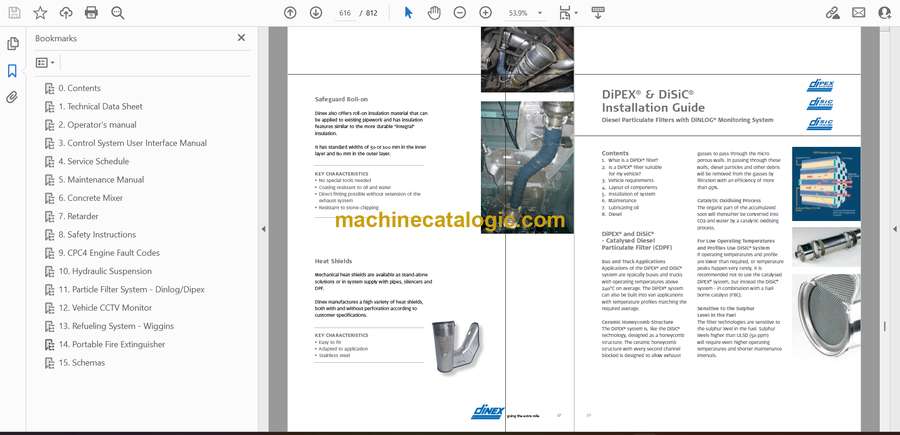
Task: Open bookmark 10. Hydraulic Suspension
Action: click(105, 271)
